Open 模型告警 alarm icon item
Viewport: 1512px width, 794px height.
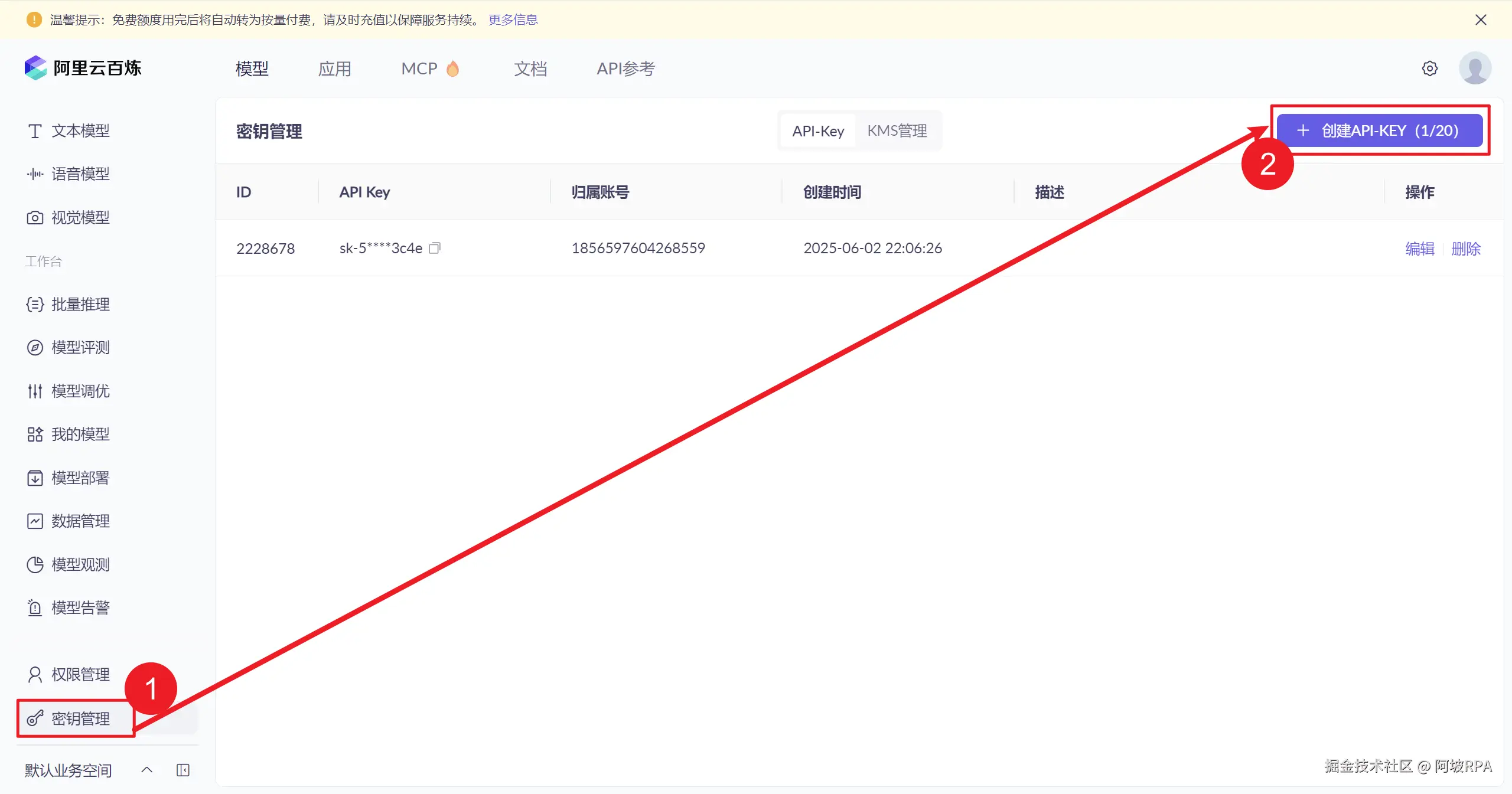tap(35, 608)
